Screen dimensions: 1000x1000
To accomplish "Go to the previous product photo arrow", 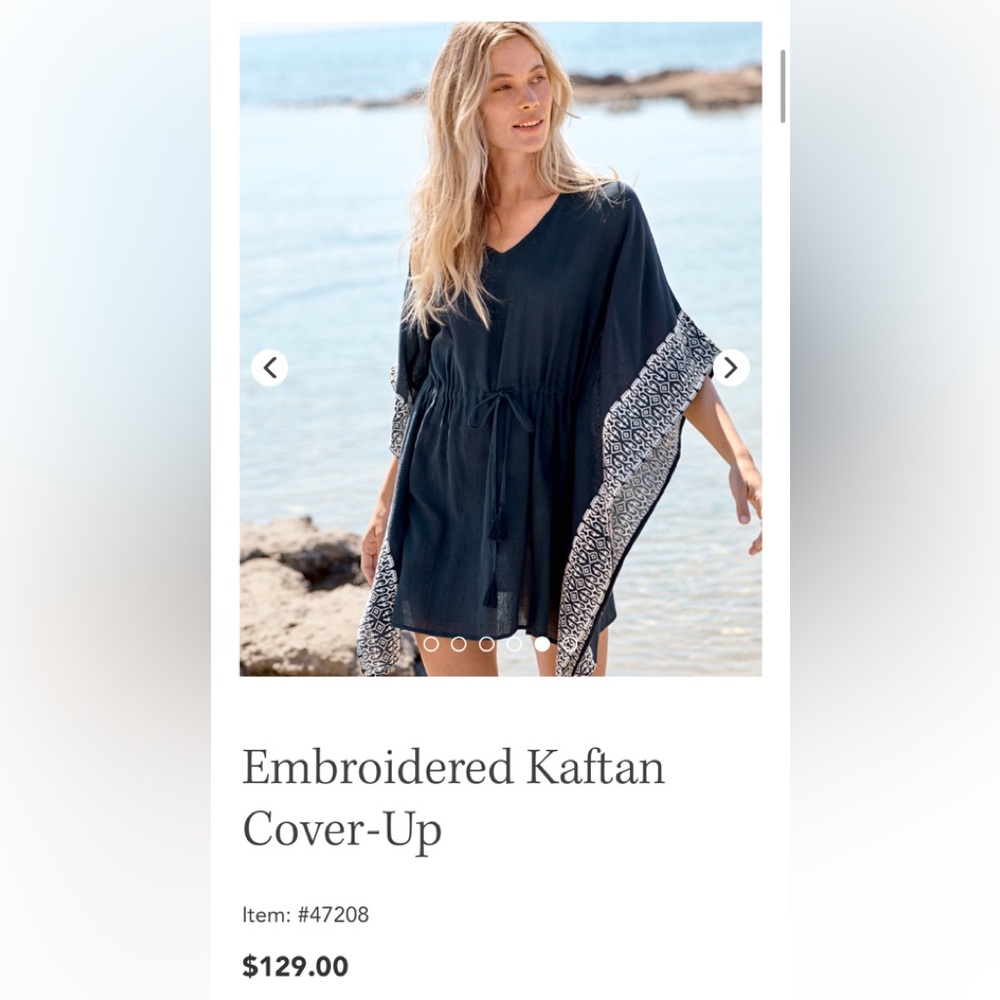I will [x=270, y=368].
